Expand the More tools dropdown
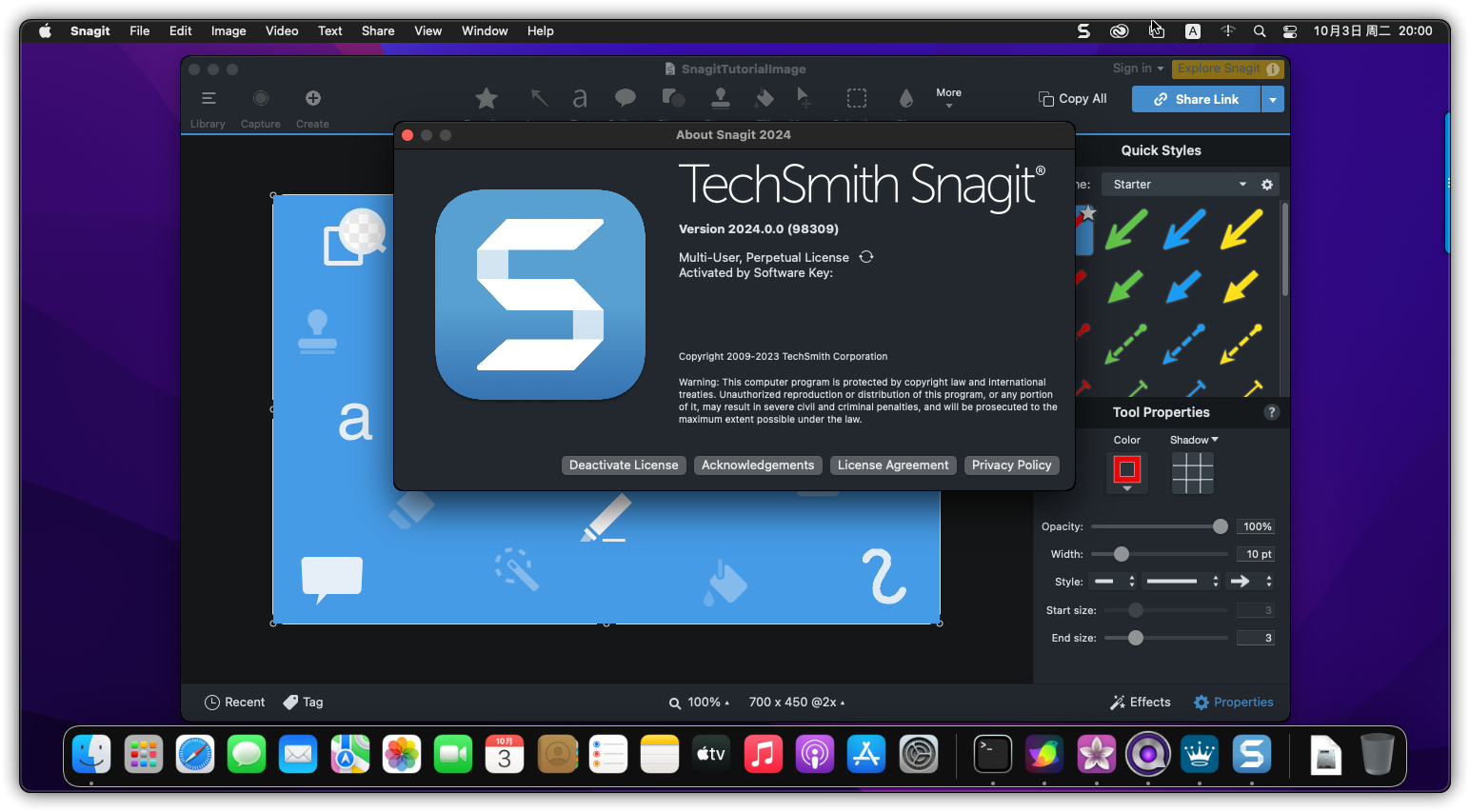 [x=948, y=98]
